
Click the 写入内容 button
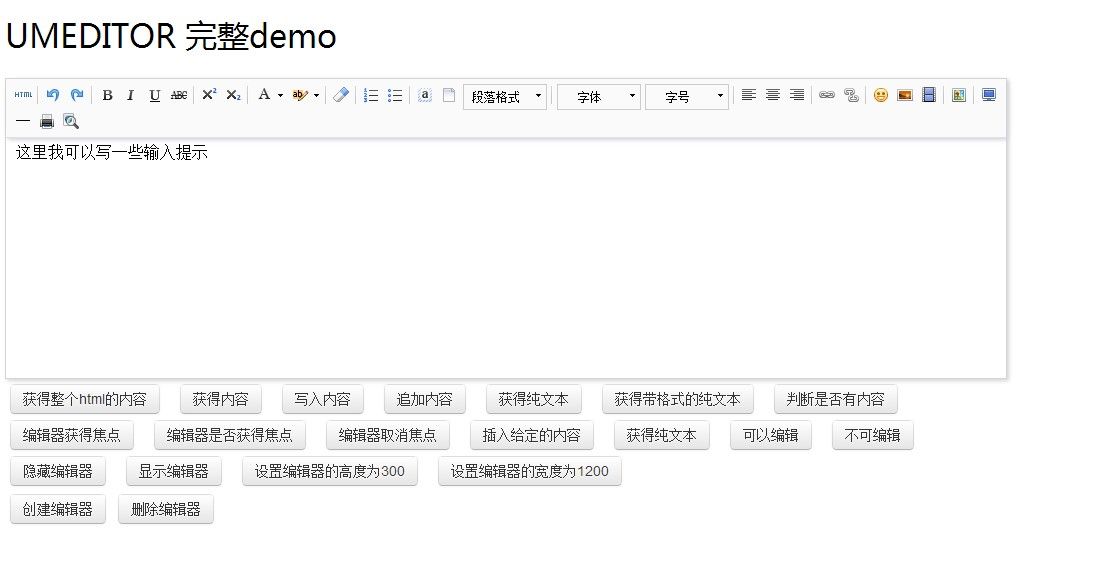click(x=322, y=399)
